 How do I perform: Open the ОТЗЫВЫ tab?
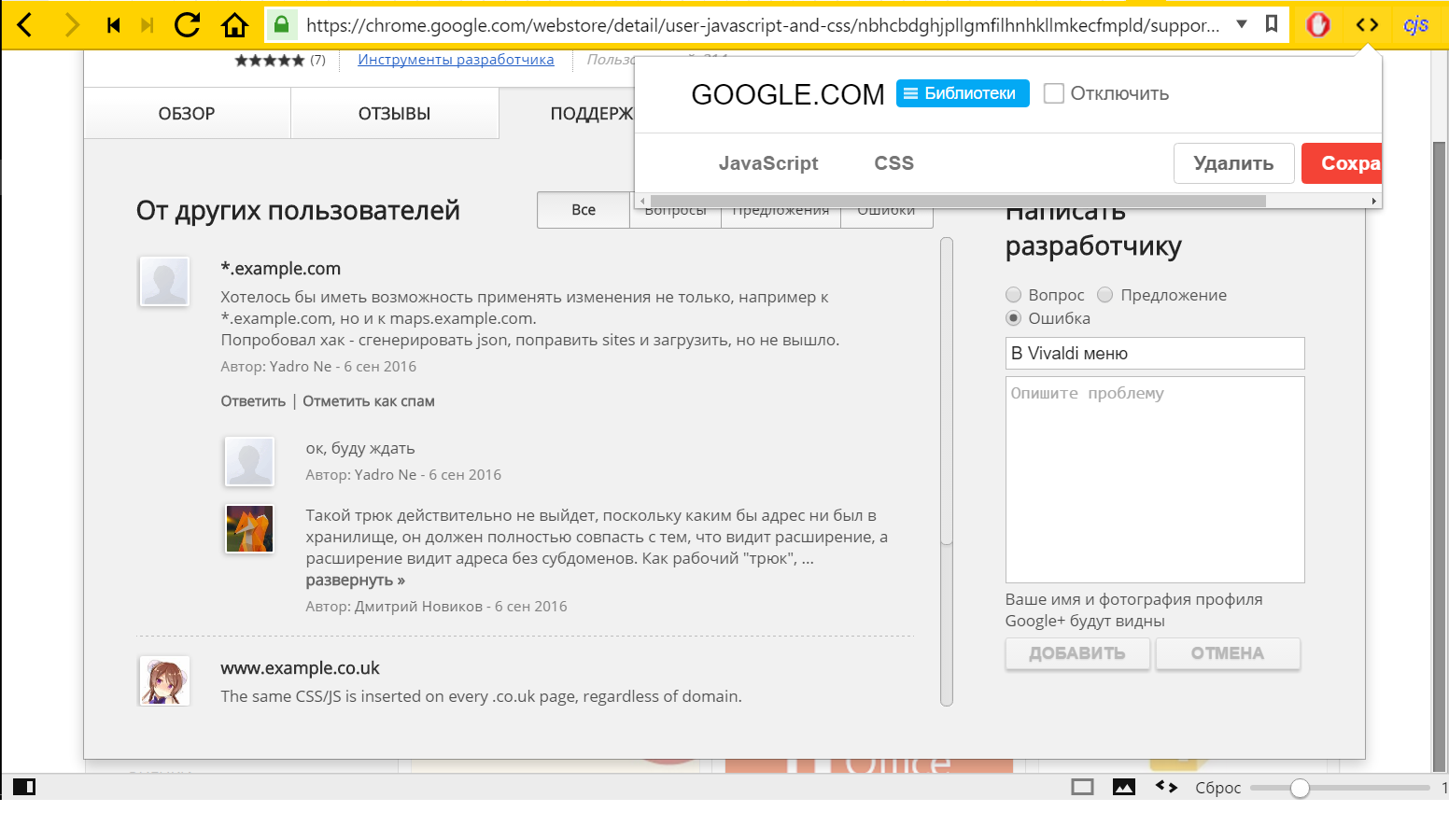click(x=394, y=114)
